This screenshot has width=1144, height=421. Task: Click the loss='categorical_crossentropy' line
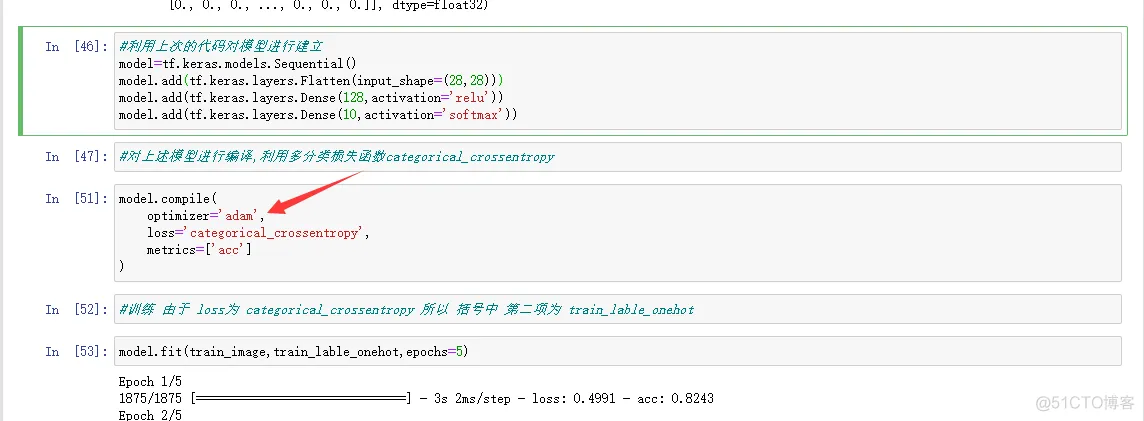point(258,233)
